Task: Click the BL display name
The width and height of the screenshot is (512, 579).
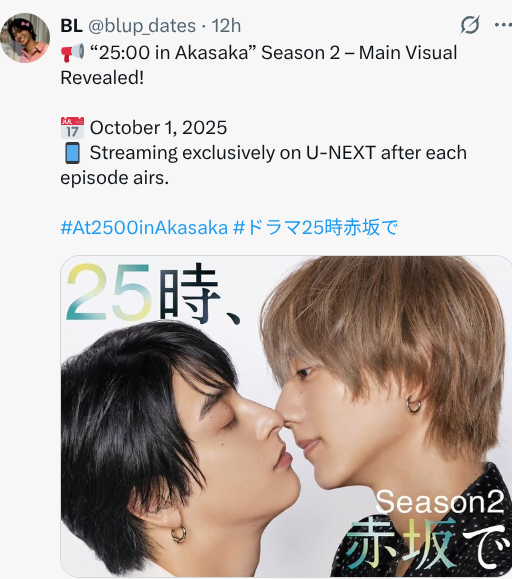Action: (71, 26)
